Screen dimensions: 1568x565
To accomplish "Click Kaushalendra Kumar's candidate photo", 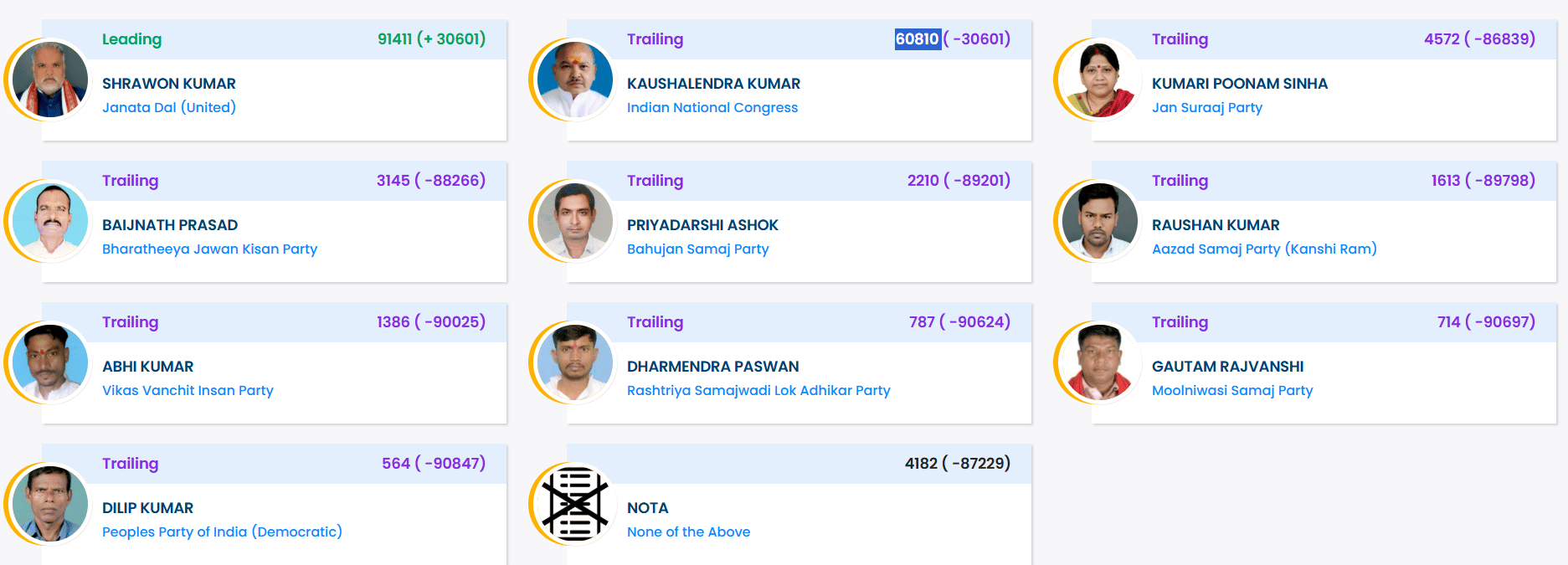I will (575, 80).
